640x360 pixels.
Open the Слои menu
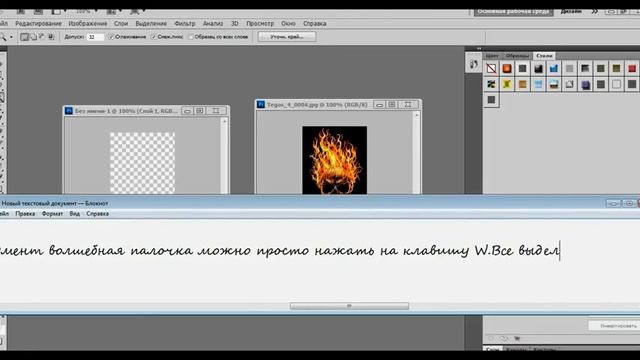point(121,24)
